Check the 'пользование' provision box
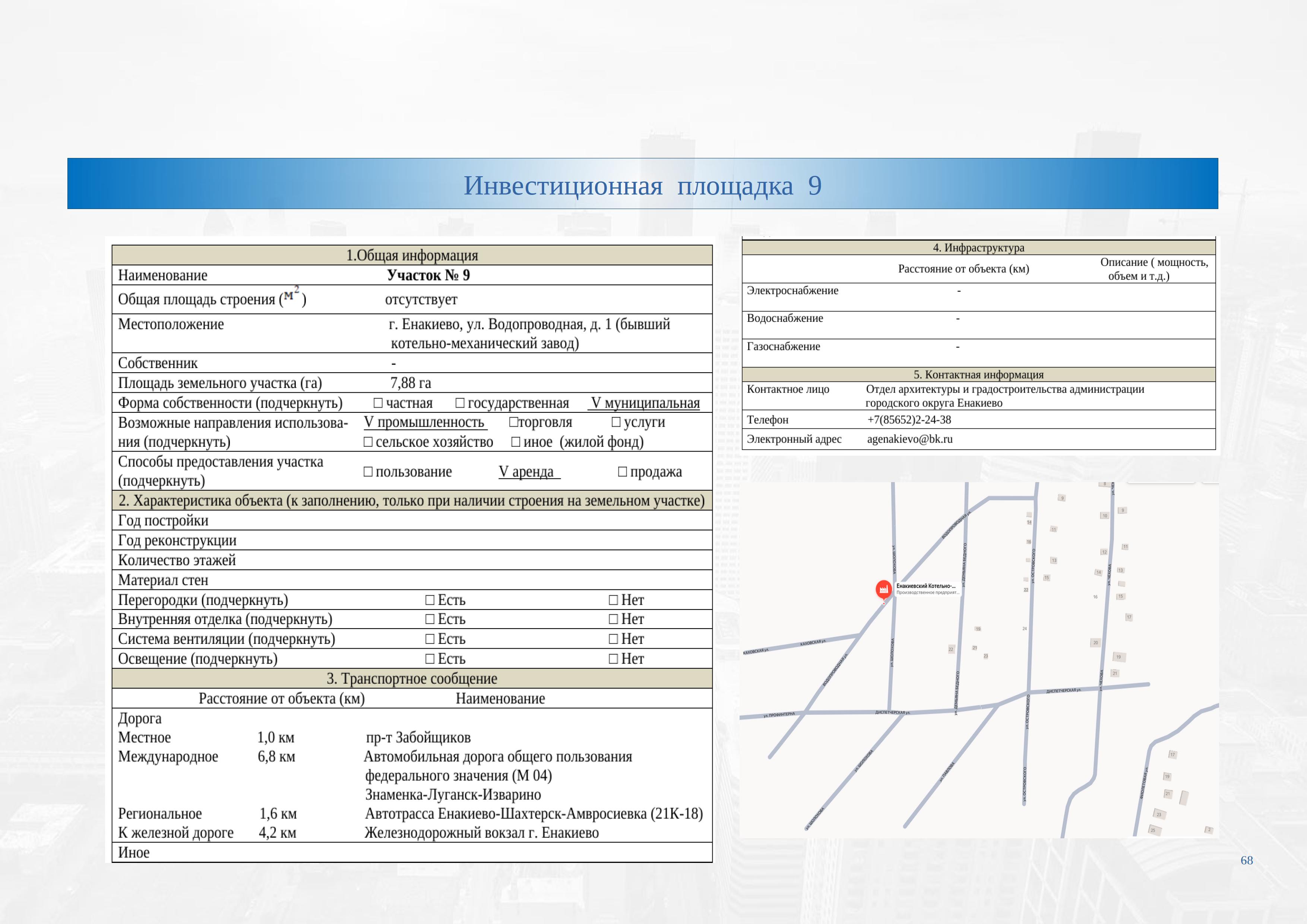 (x=368, y=472)
